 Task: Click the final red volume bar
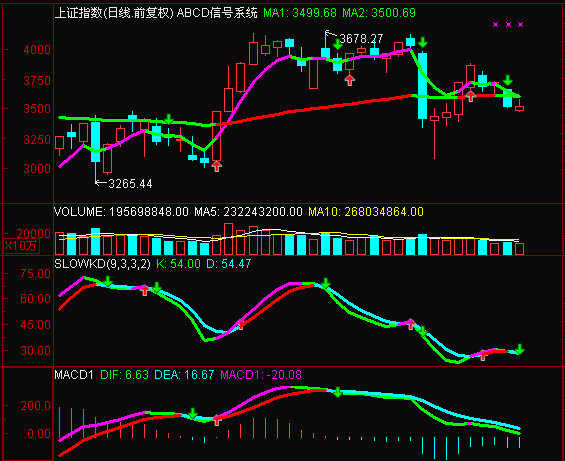pos(519,249)
